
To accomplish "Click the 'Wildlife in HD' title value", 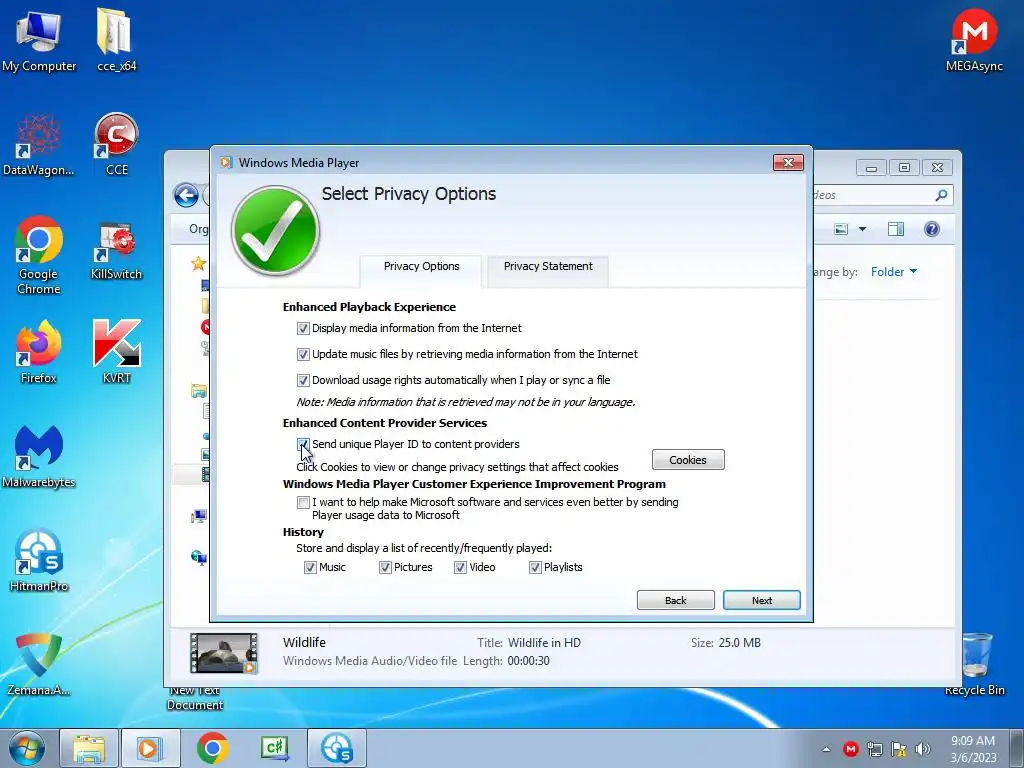I will (544, 643).
